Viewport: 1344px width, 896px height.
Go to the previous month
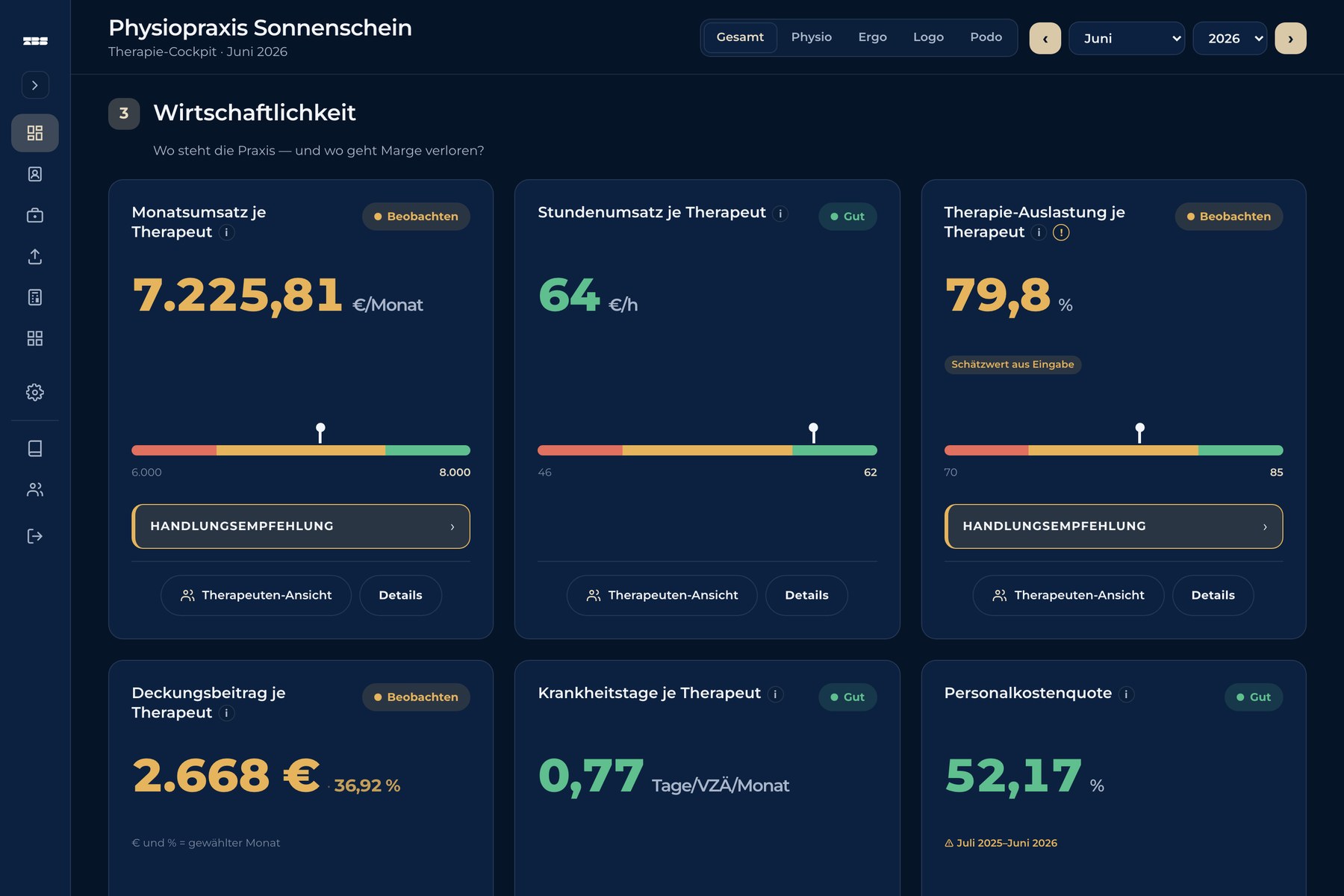(1045, 38)
